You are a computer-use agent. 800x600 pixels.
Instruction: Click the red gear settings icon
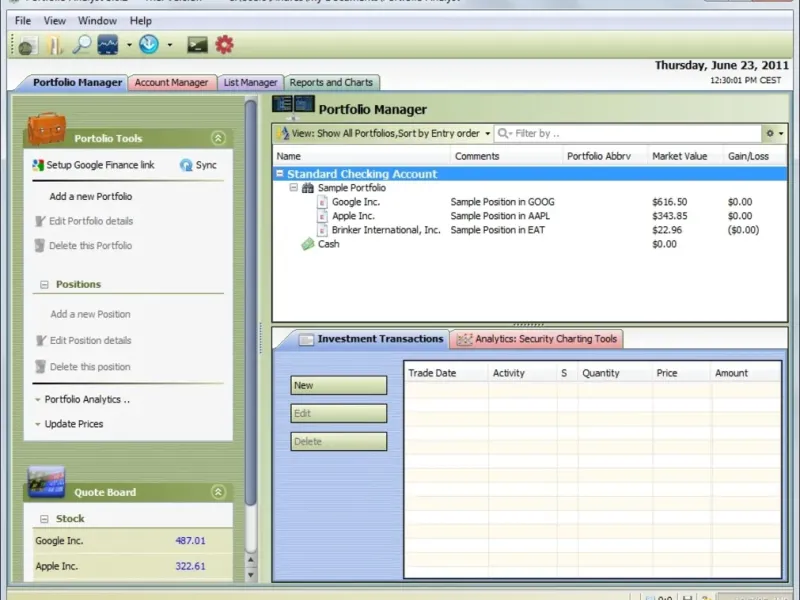(x=224, y=45)
